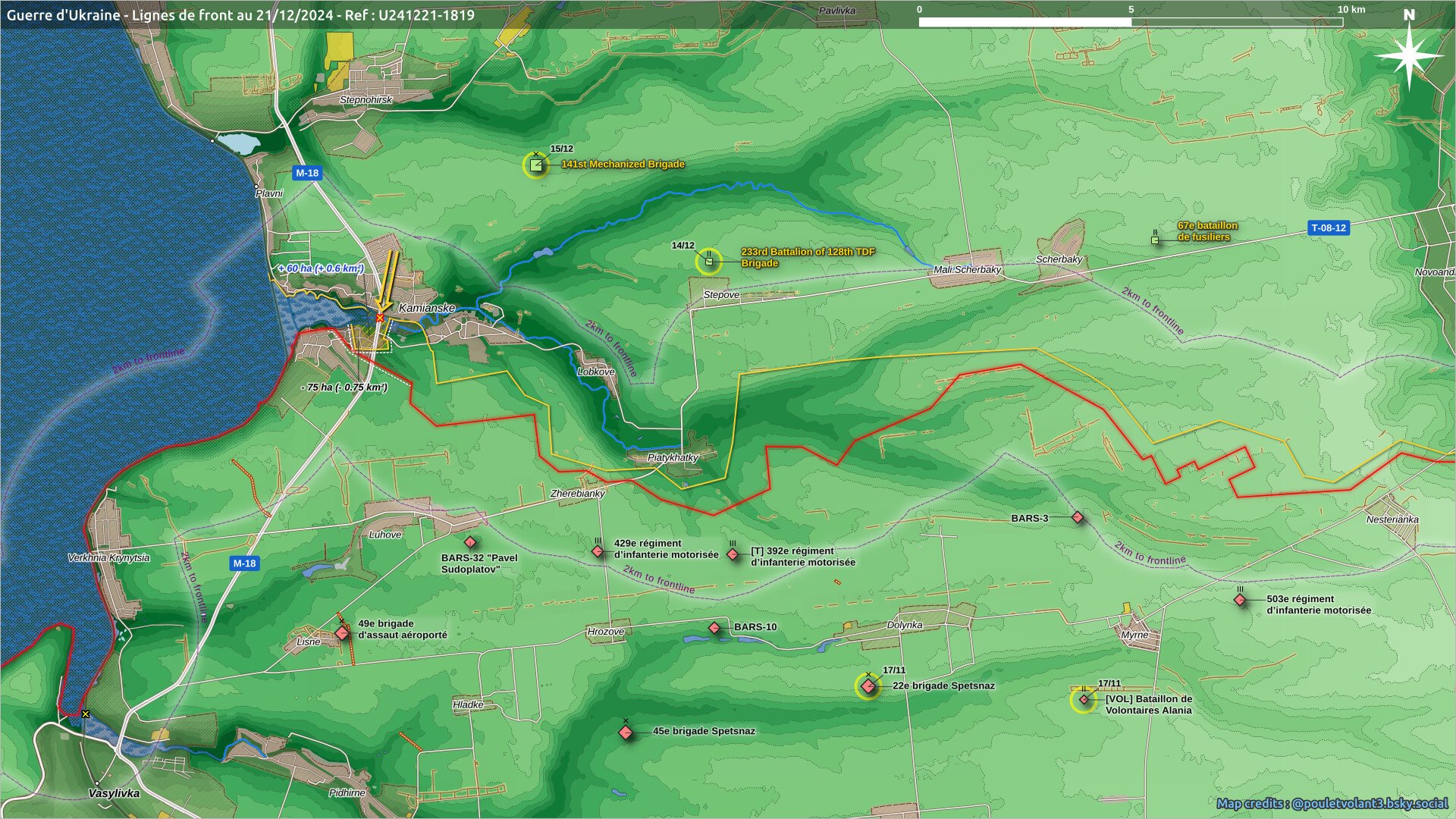The image size is (1456, 819).
Task: Click the Zherebianky village label
Action: (x=578, y=494)
